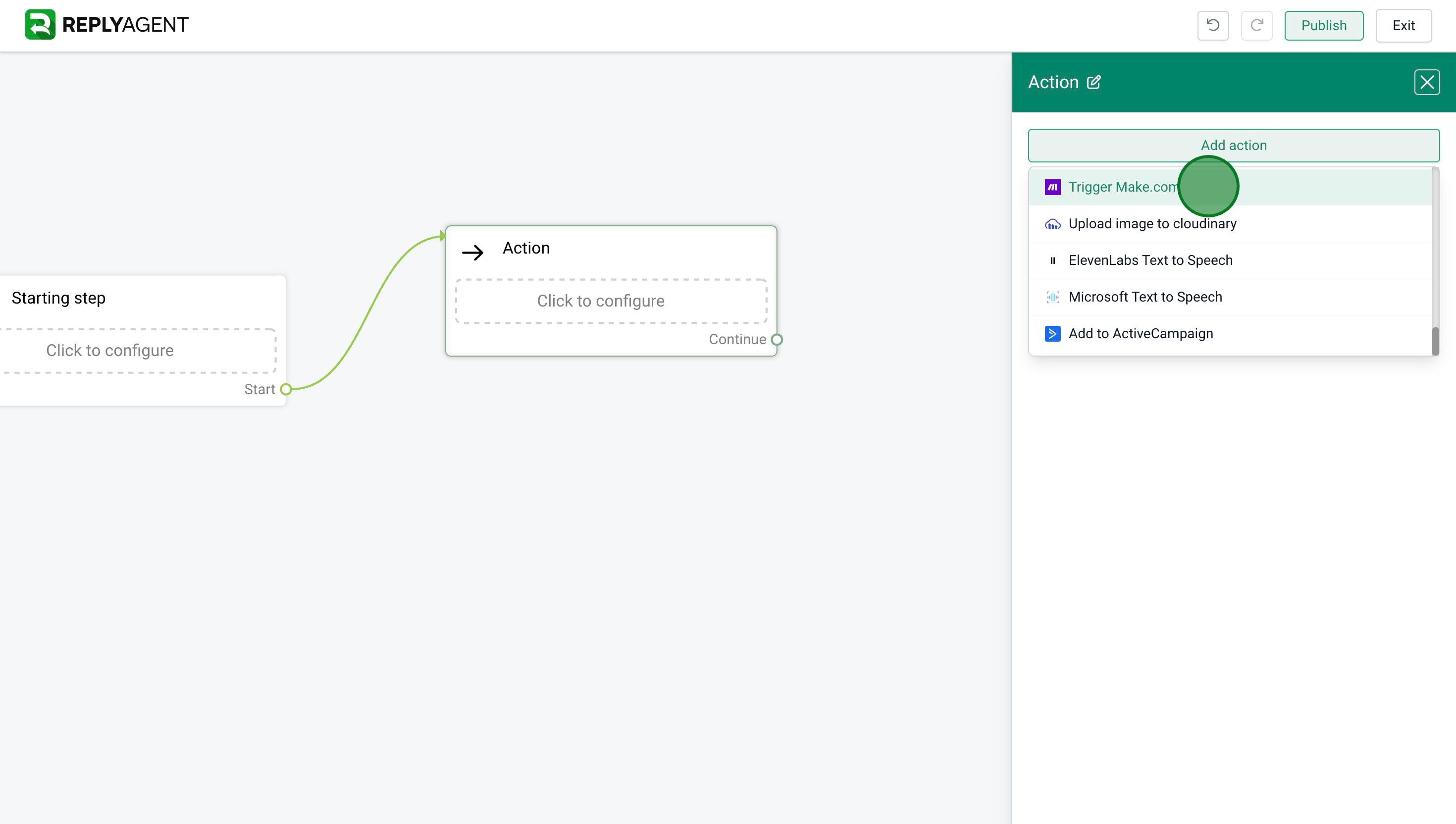This screenshot has height=824, width=1456.
Task: Close the Action side panel
Action: [1427, 82]
